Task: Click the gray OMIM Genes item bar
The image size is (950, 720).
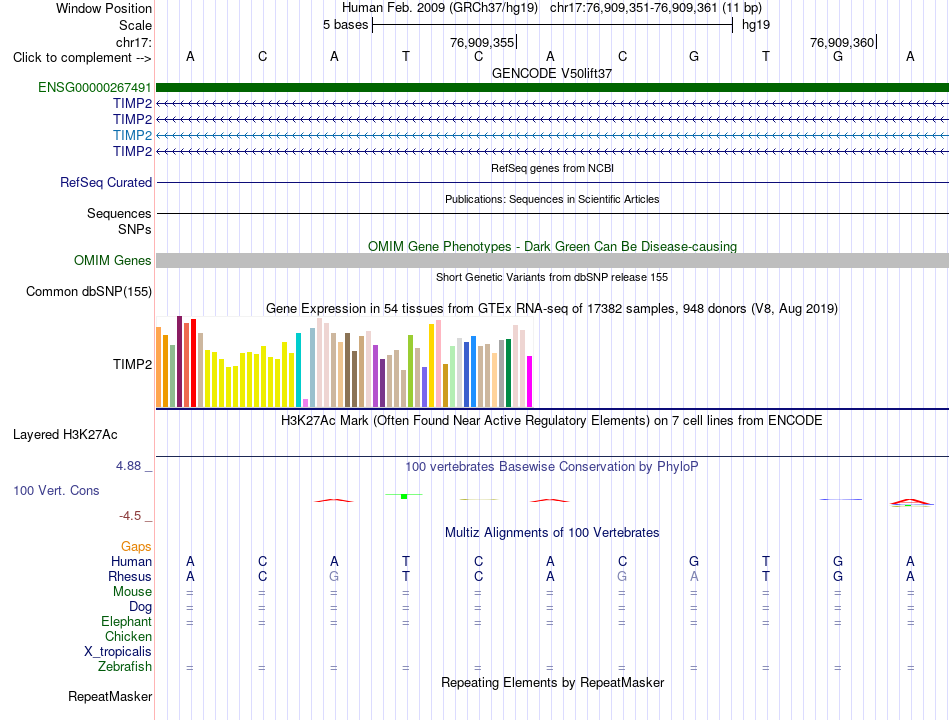Action: [552, 261]
